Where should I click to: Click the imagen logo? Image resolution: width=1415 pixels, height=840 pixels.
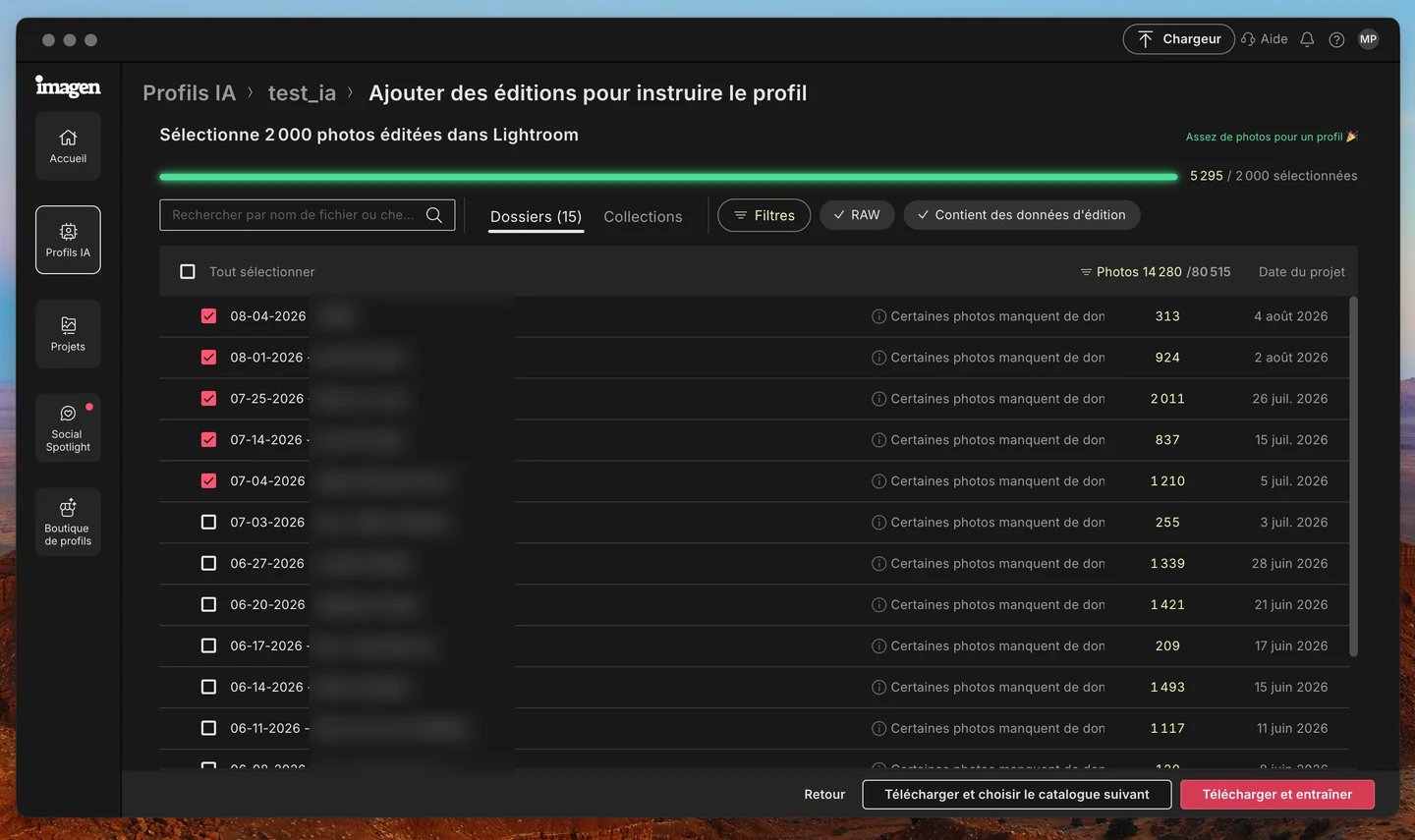[68, 86]
